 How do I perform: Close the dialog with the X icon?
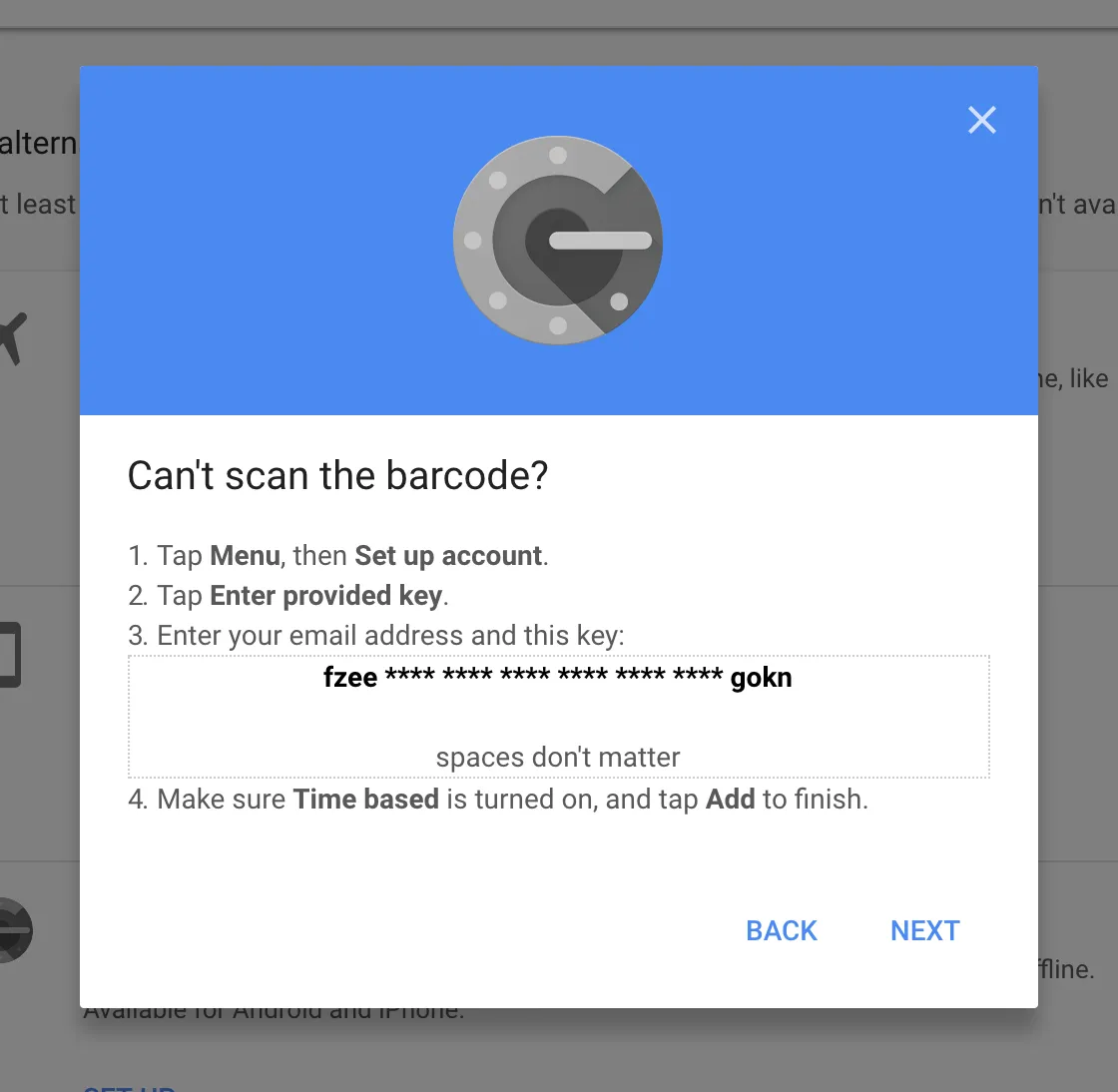click(982, 120)
